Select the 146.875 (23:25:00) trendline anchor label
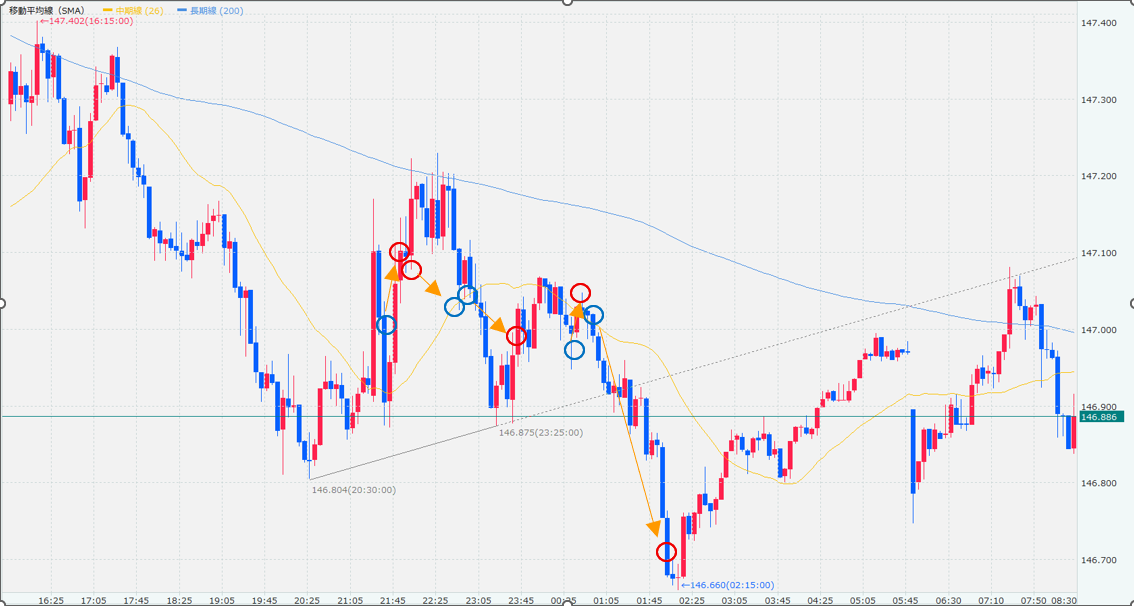1134x606 pixels. pos(540,432)
